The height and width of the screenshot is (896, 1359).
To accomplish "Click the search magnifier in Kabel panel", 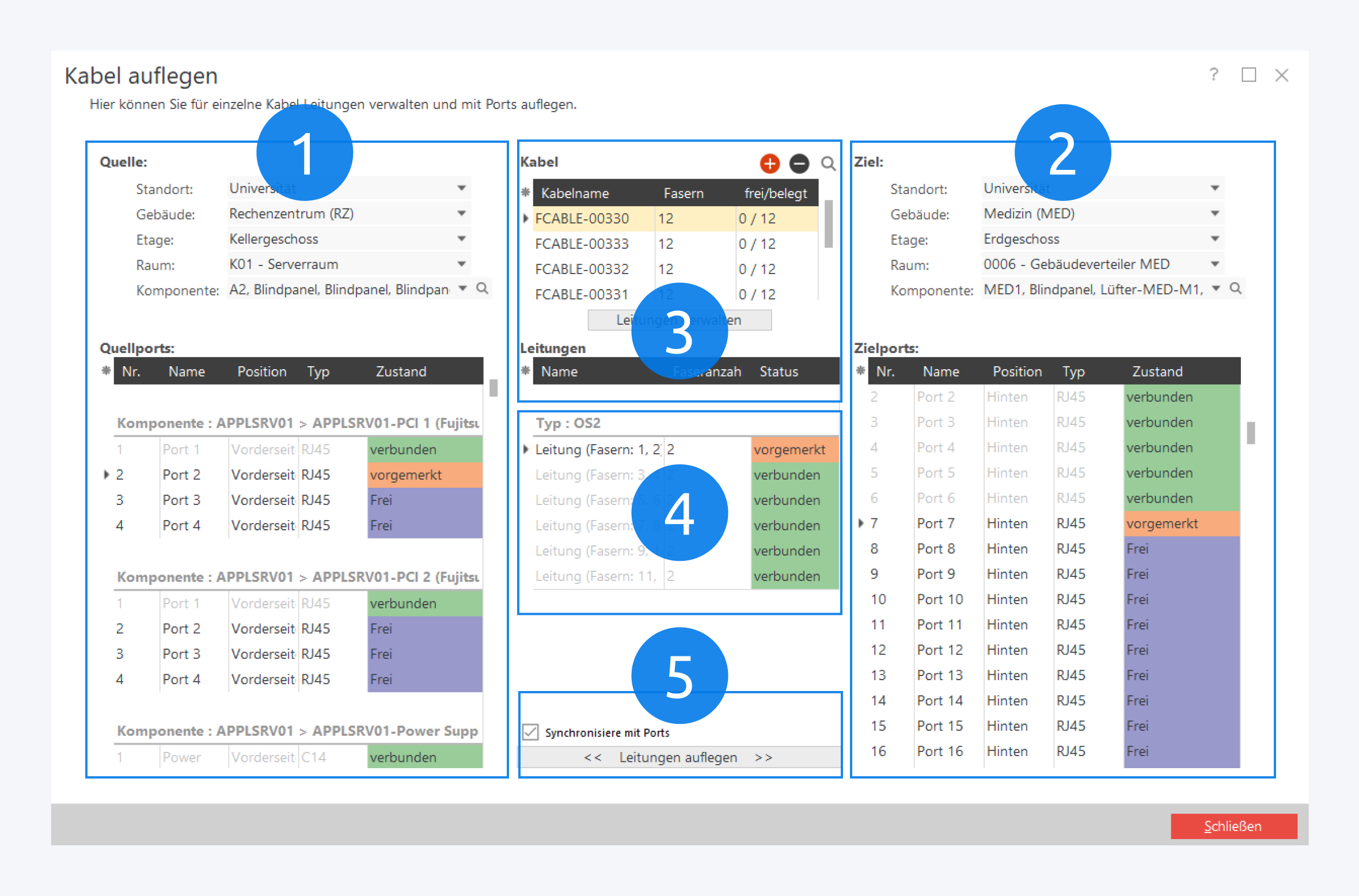I will point(828,164).
